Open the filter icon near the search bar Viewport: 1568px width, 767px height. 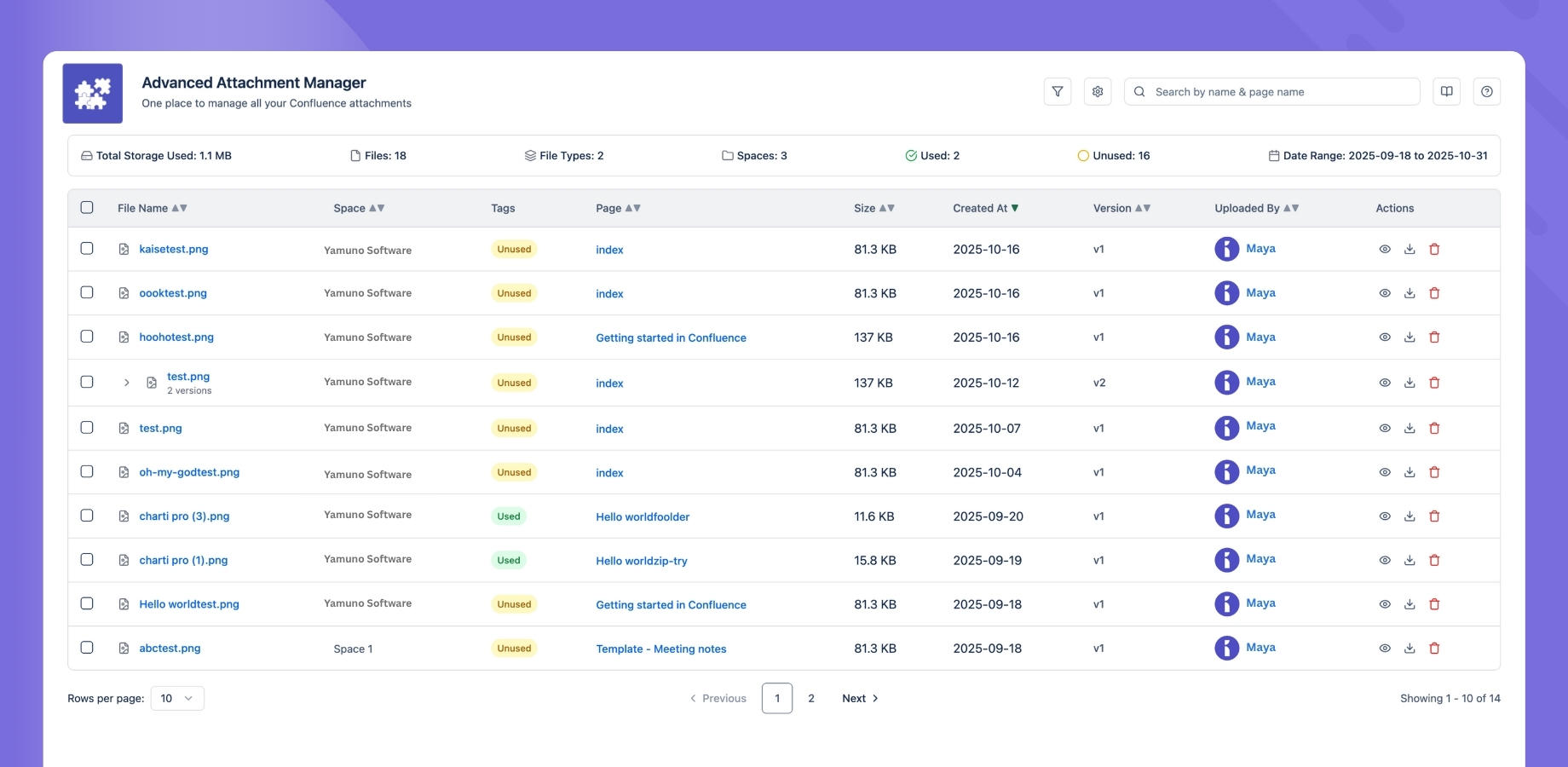[1058, 91]
